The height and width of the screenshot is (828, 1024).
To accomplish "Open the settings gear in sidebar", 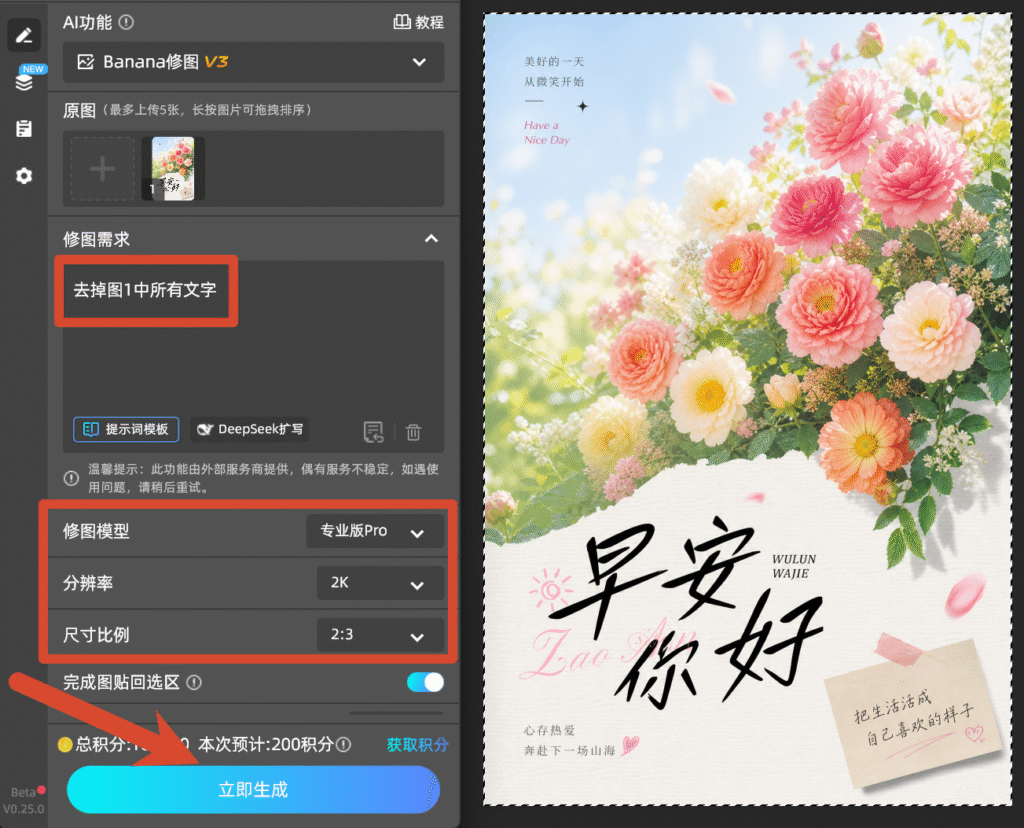I will coord(24,176).
